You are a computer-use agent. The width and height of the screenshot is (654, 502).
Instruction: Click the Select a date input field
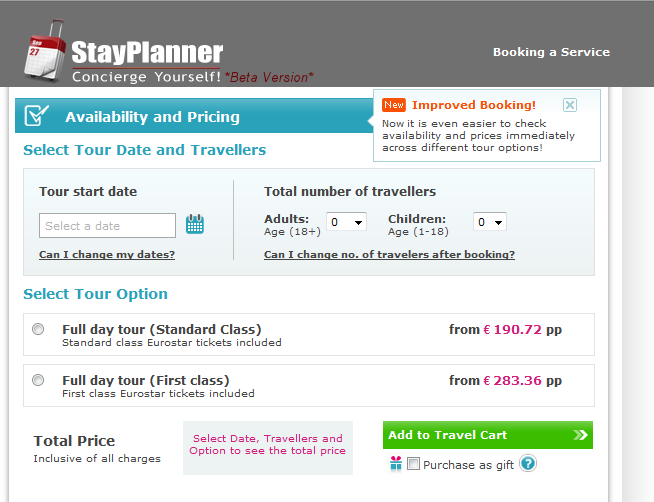107,226
